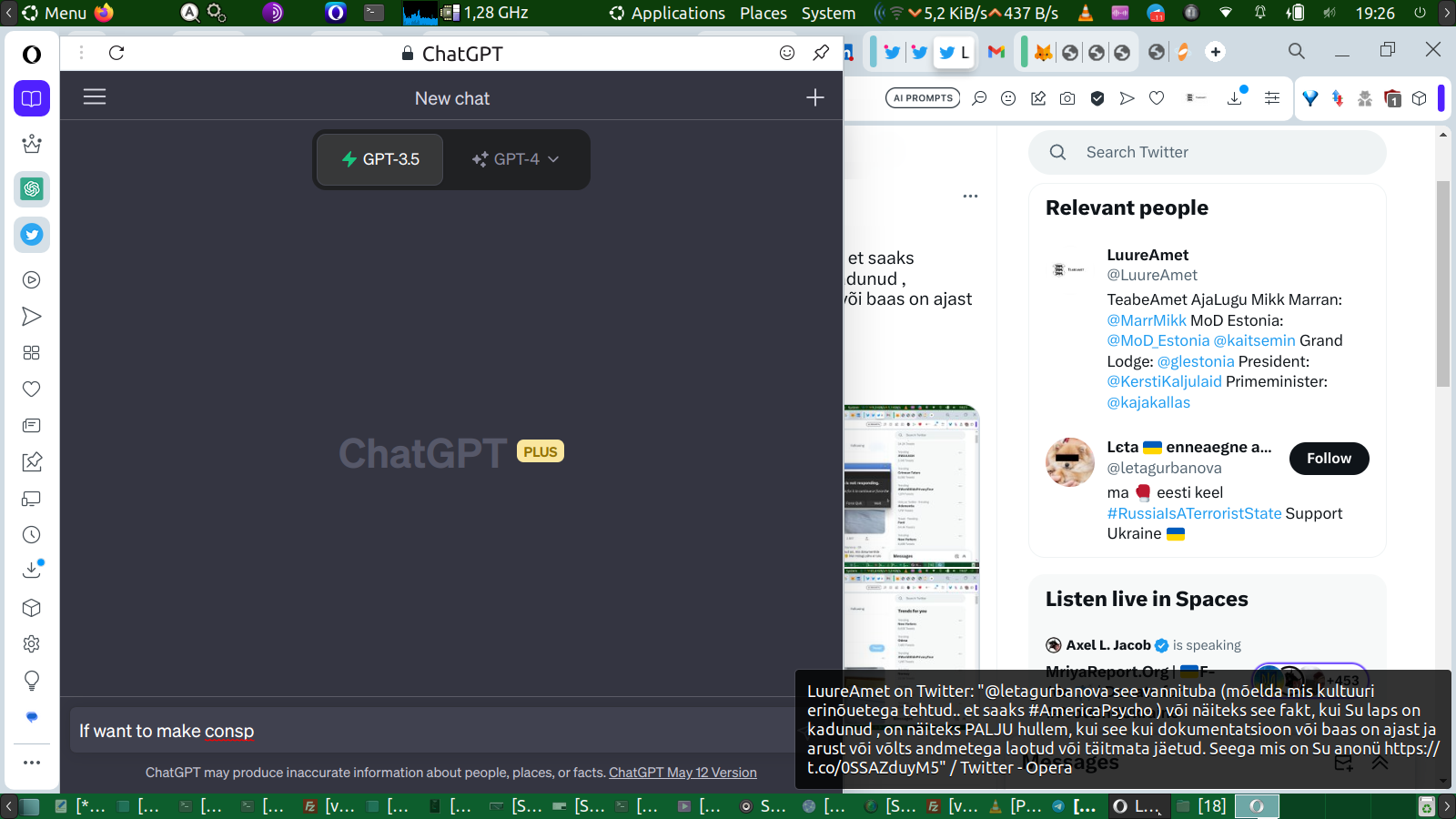Open the bookmarks book icon in Opera sidebar

(32, 98)
